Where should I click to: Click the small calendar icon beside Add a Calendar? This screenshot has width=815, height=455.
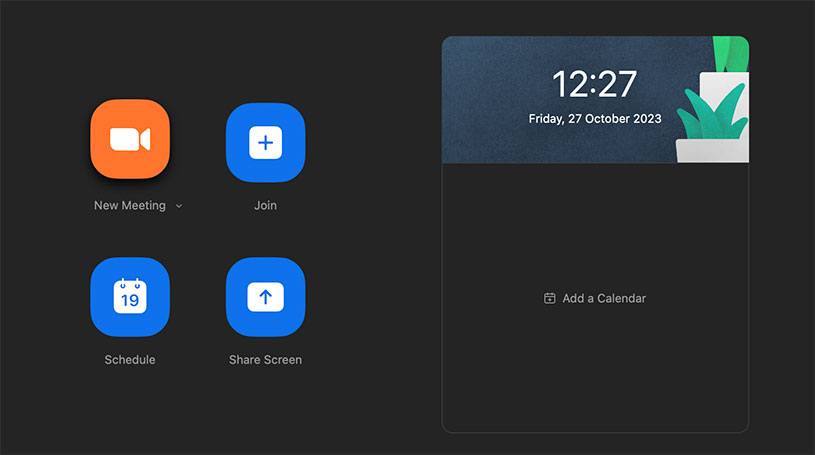coord(549,298)
